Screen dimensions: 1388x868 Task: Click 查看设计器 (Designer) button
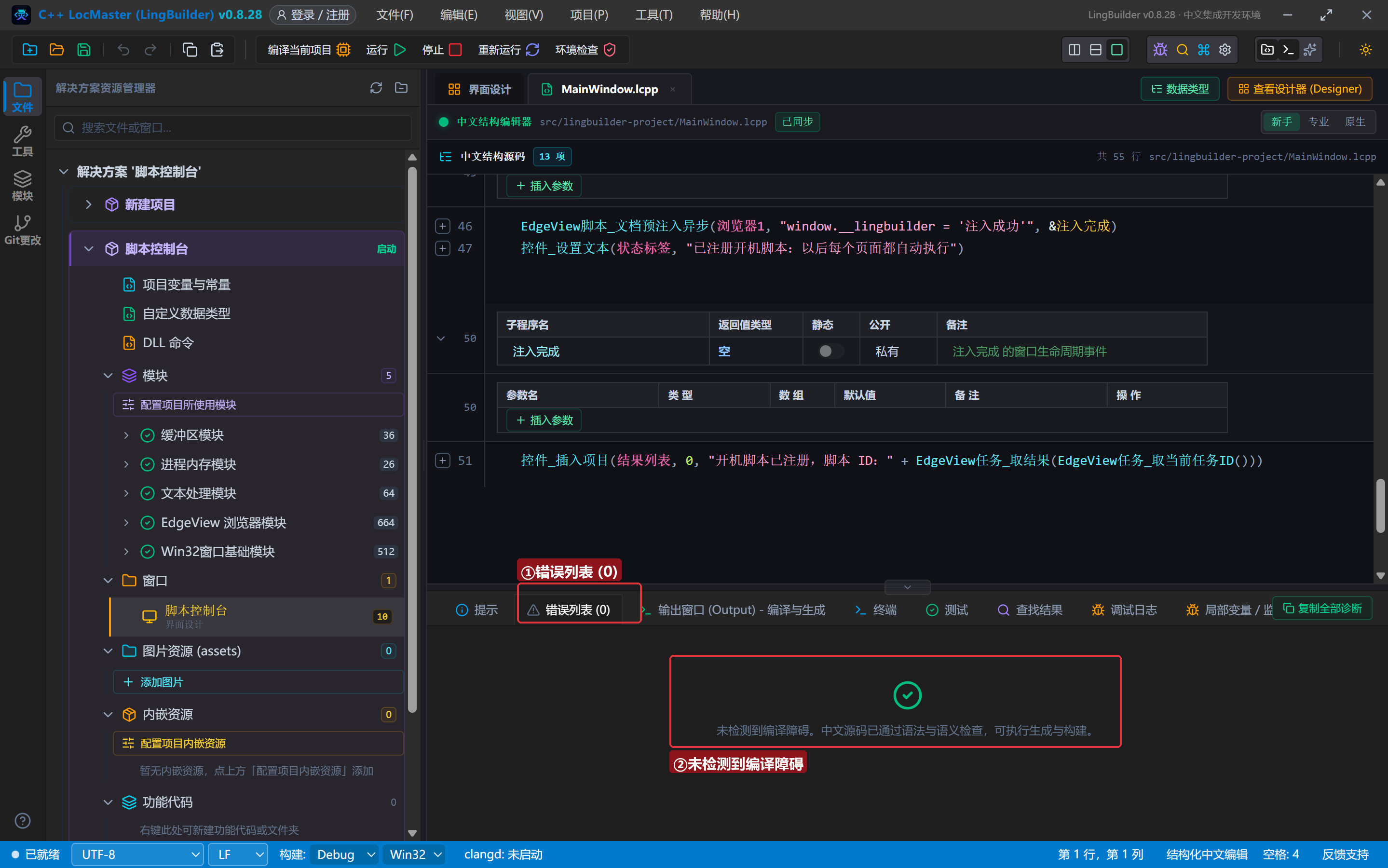coord(1300,89)
